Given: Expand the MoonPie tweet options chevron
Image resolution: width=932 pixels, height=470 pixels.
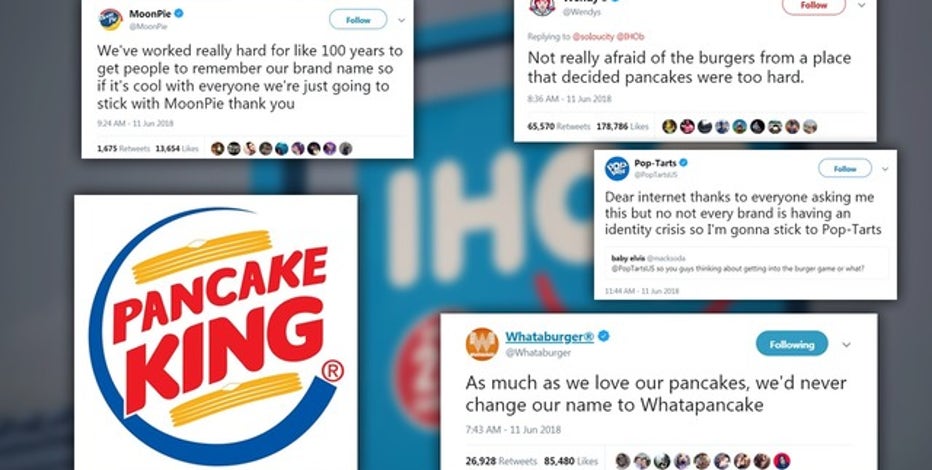Looking at the screenshot, I should (402, 20).
